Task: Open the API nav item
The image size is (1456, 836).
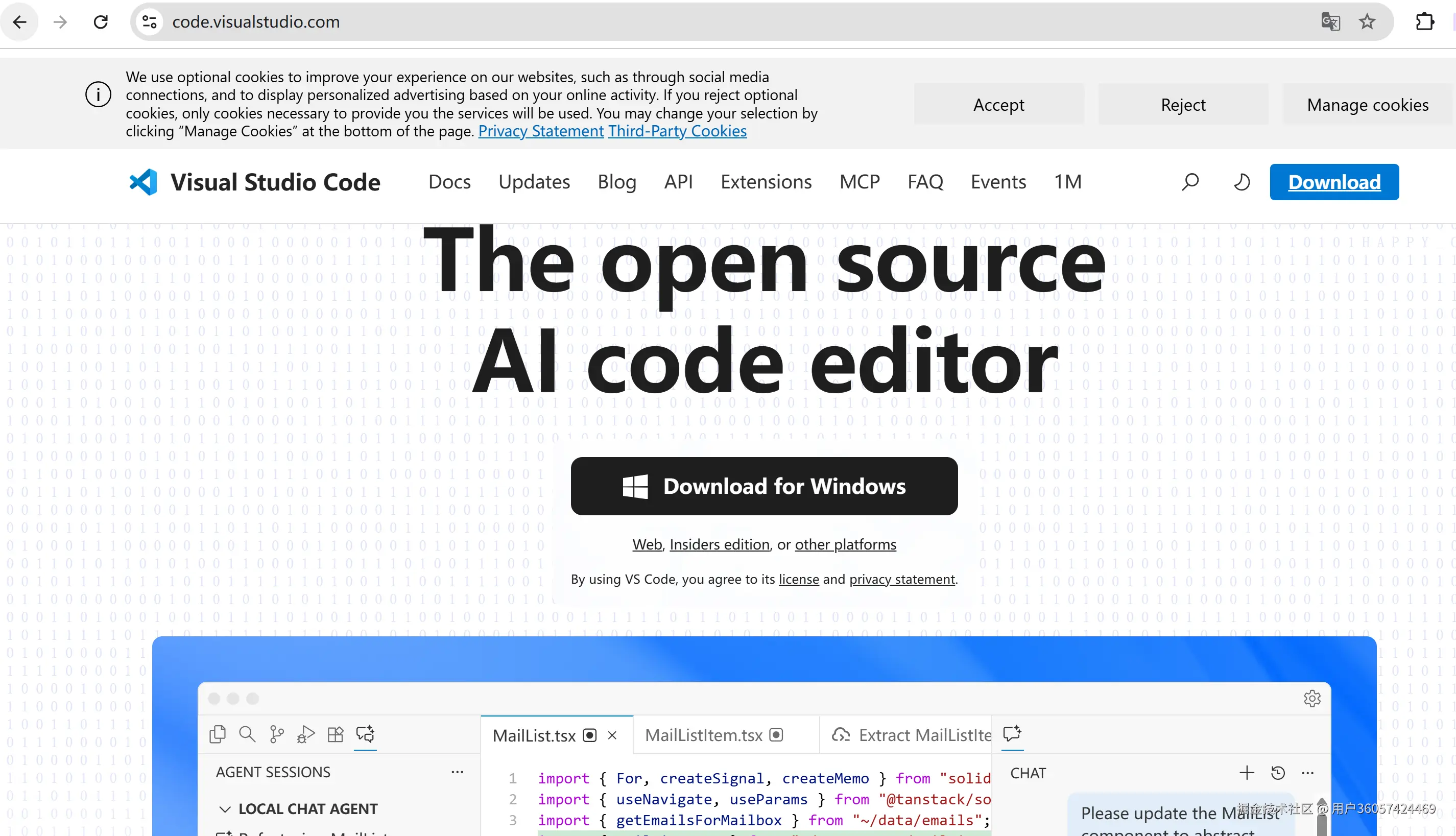Action: click(x=678, y=182)
